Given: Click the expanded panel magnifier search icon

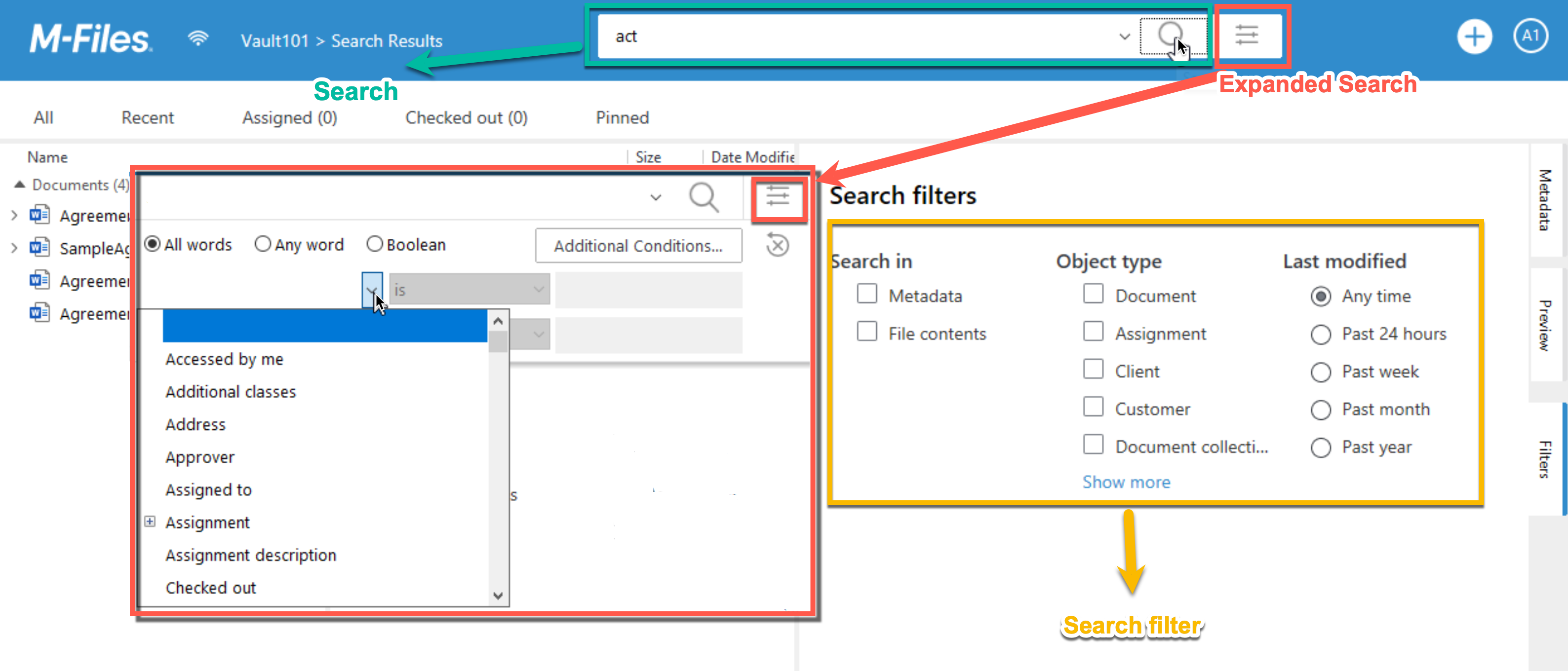Looking at the screenshot, I should click(x=704, y=197).
